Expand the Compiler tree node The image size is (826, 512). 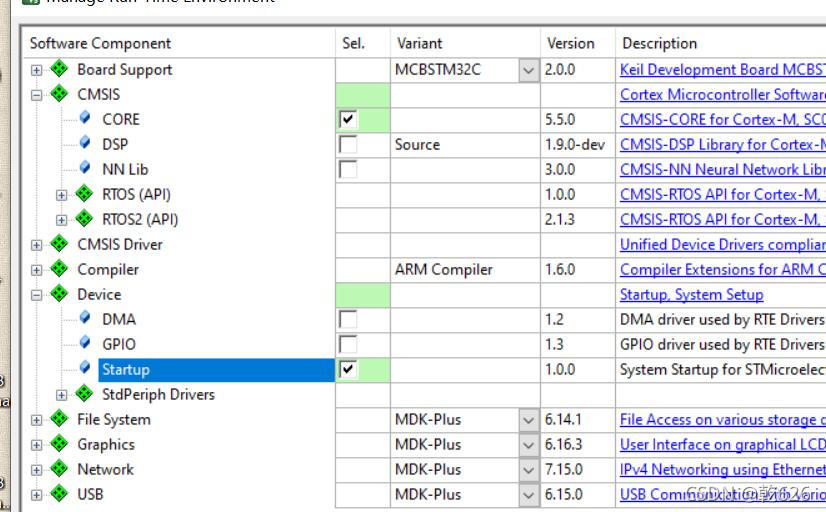coord(36,270)
